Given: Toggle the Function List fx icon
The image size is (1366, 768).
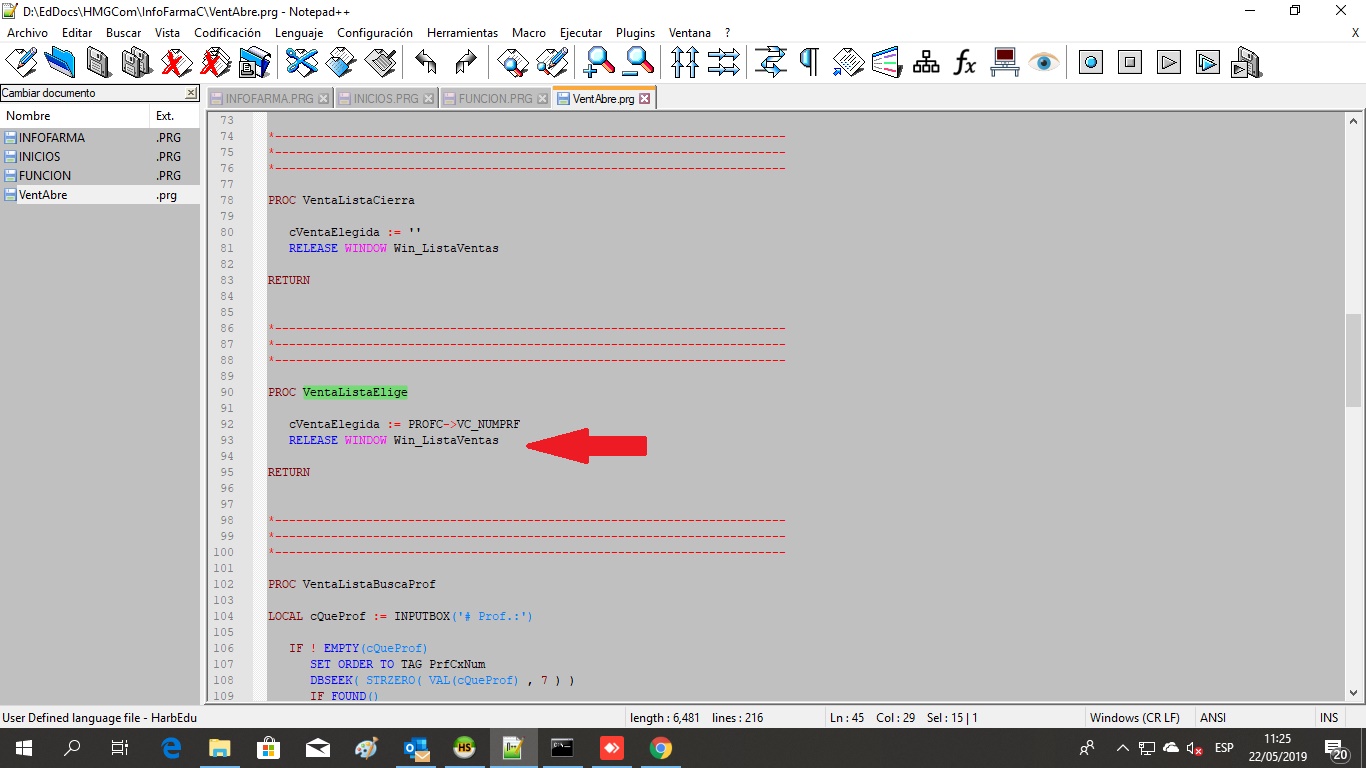Looking at the screenshot, I should tap(964, 63).
